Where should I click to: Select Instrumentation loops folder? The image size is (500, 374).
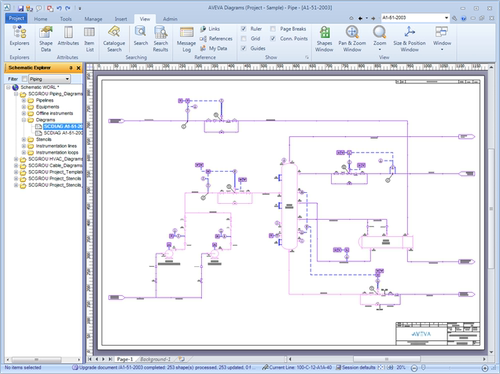(x=57, y=153)
